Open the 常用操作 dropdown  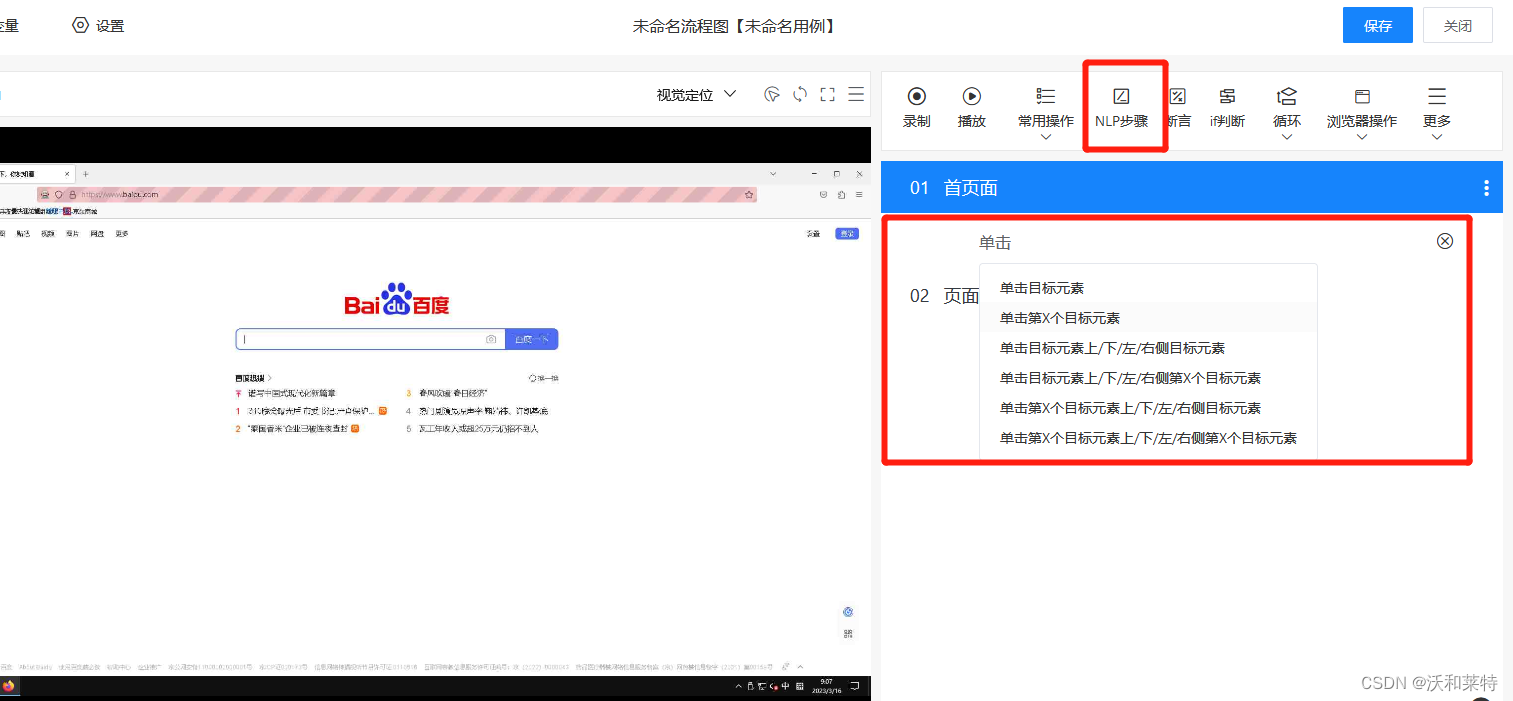(1046, 112)
